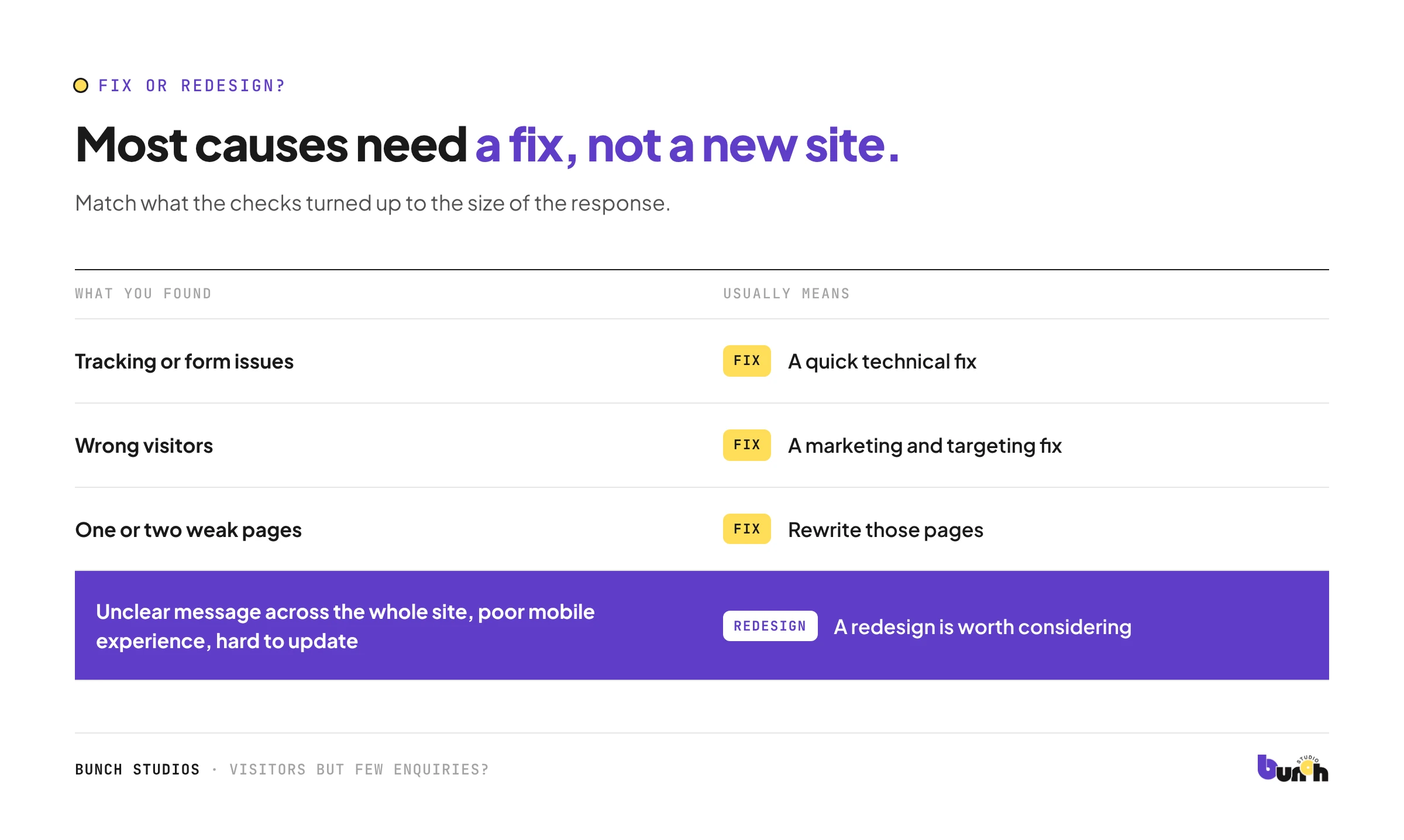Click the FIX badge beside marketing and targeting fix
Image resolution: width=1404 pixels, height=840 pixels.
[746, 445]
